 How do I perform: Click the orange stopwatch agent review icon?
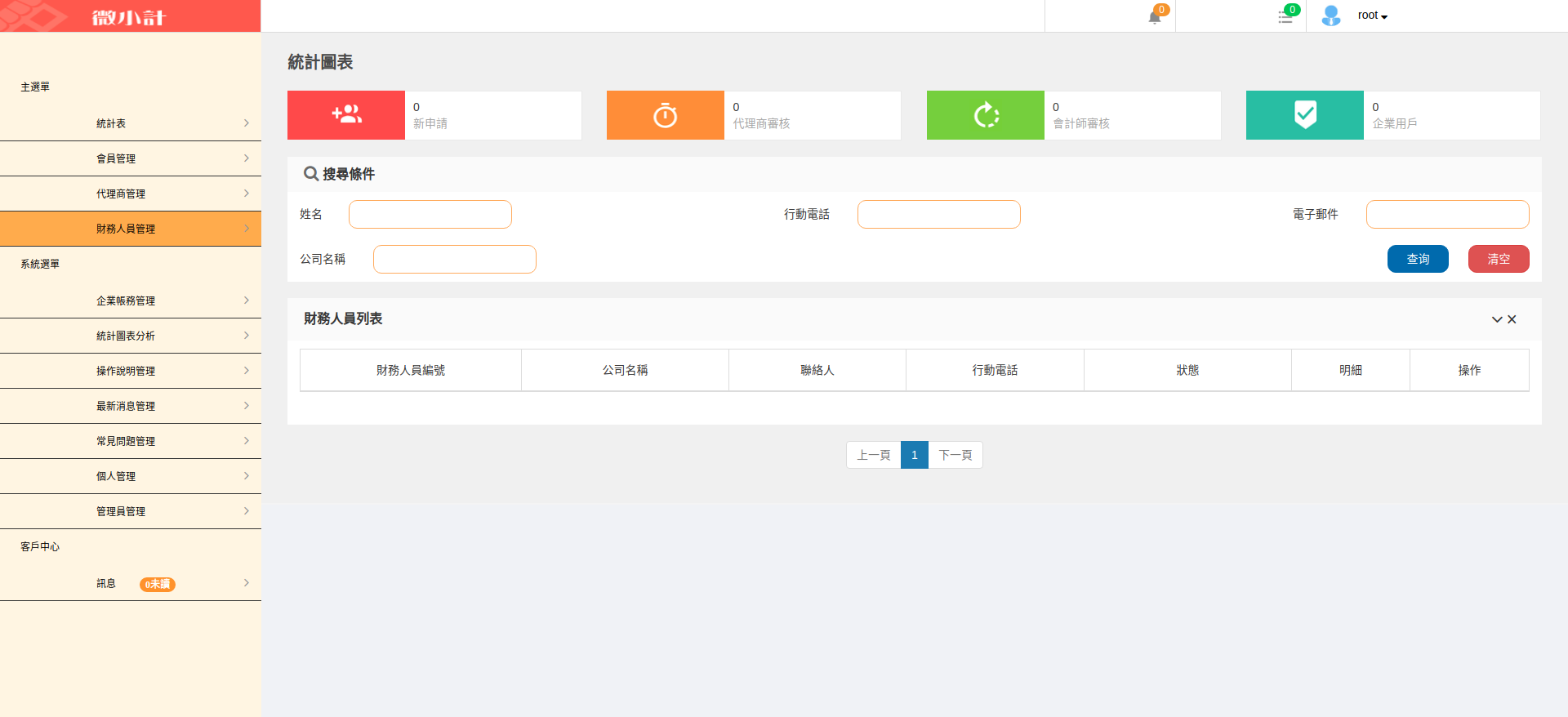(665, 115)
